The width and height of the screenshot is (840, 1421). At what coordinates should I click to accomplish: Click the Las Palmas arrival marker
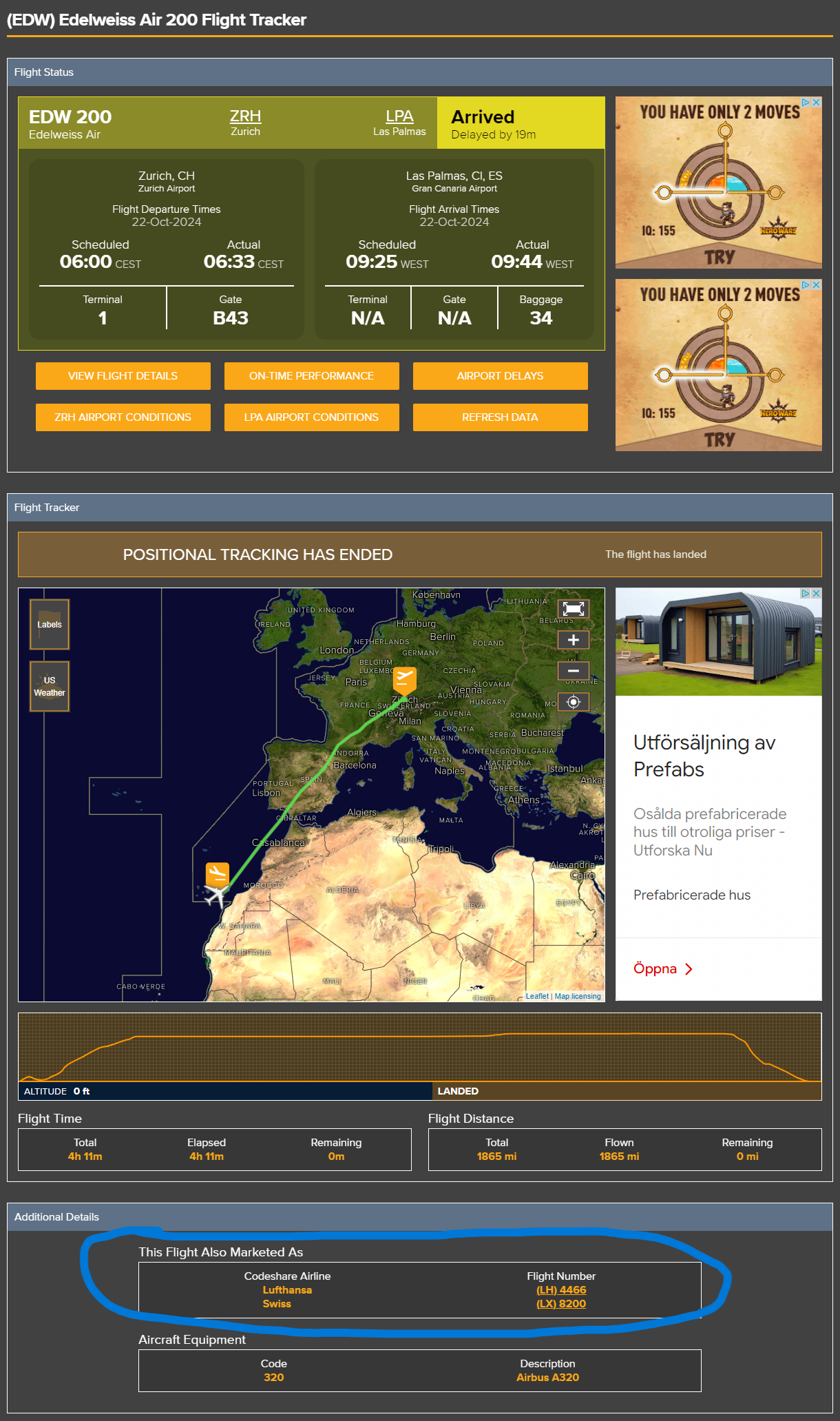(x=218, y=874)
